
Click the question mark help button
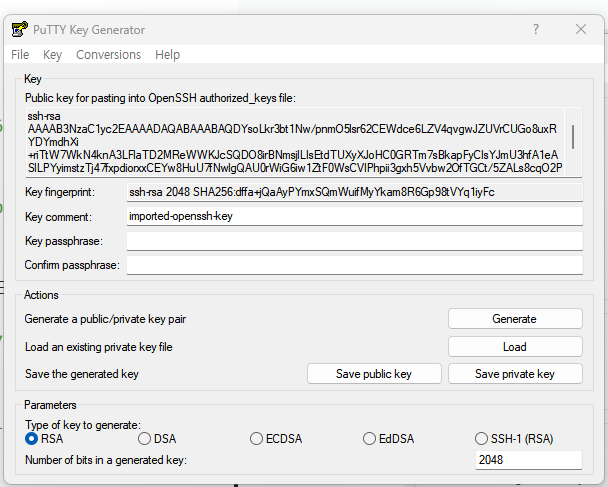pos(536,29)
